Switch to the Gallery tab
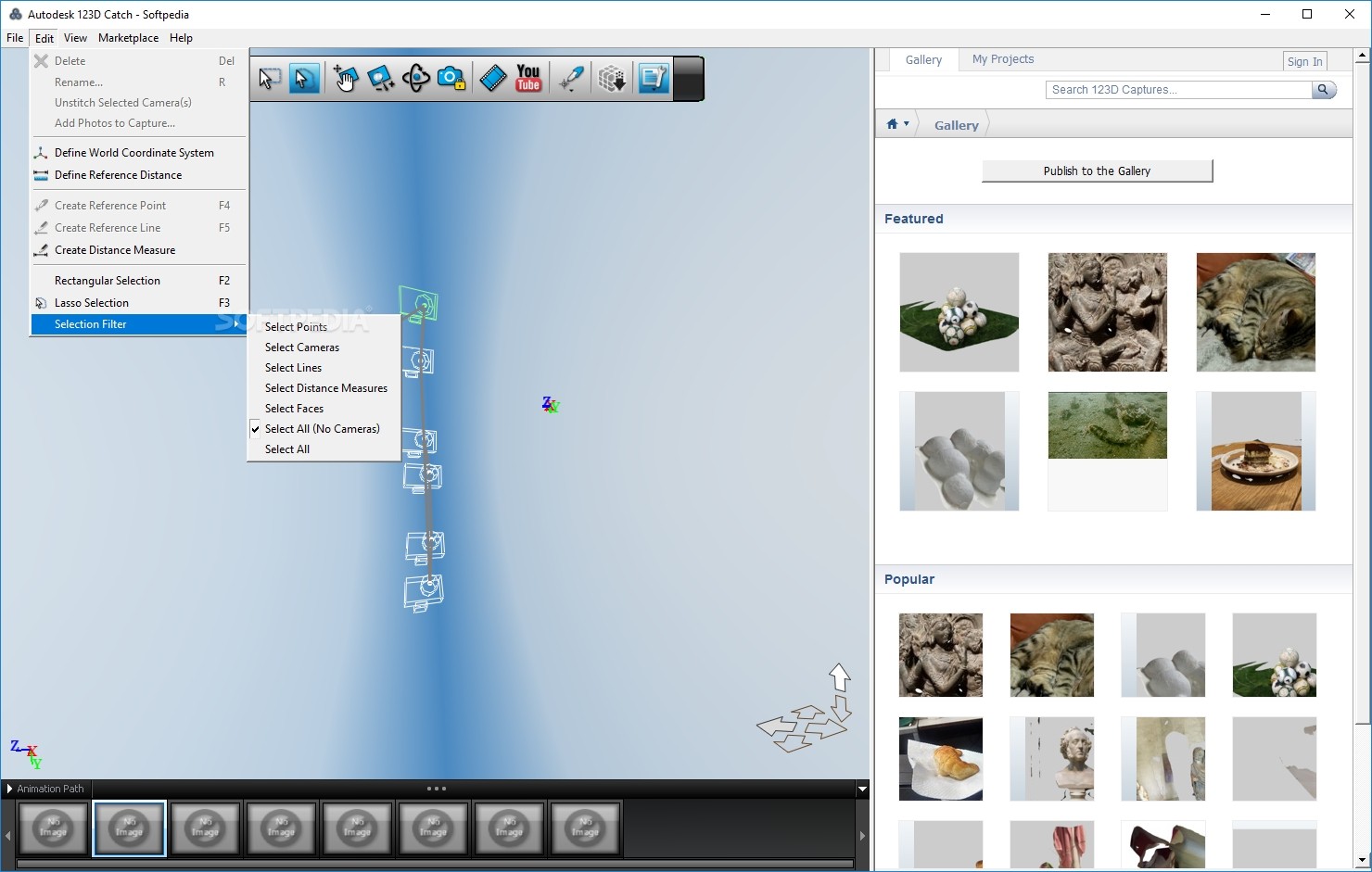The width and height of the screenshot is (1372, 872). pyautogui.click(x=923, y=59)
